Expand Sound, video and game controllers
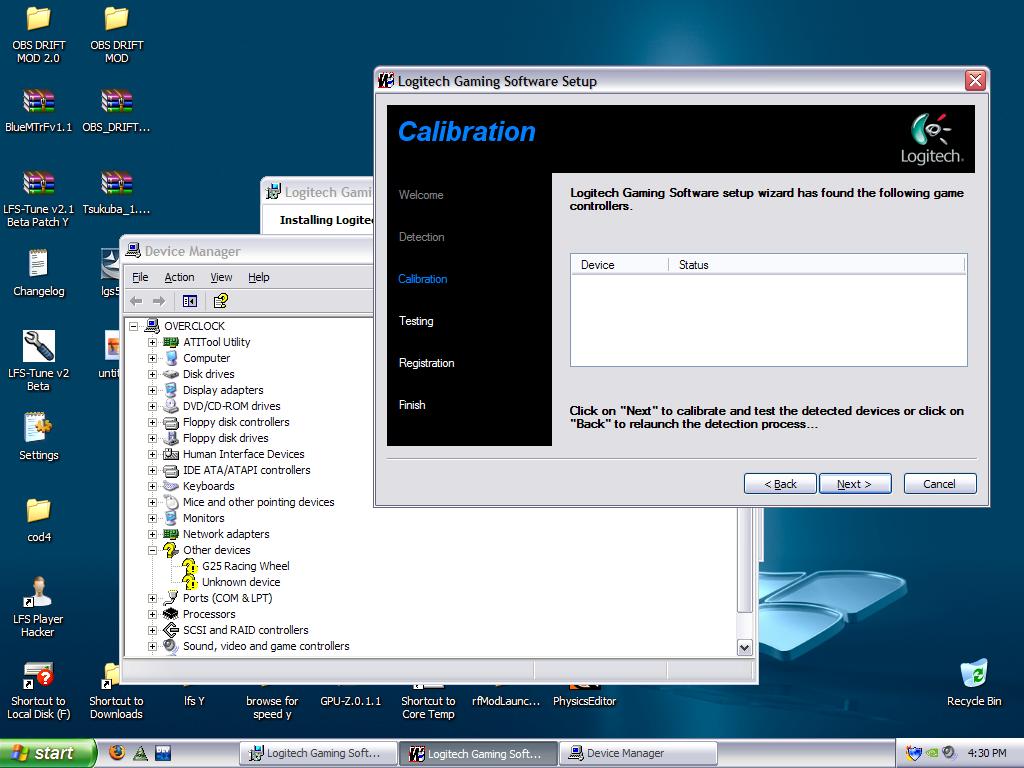 tap(152, 647)
